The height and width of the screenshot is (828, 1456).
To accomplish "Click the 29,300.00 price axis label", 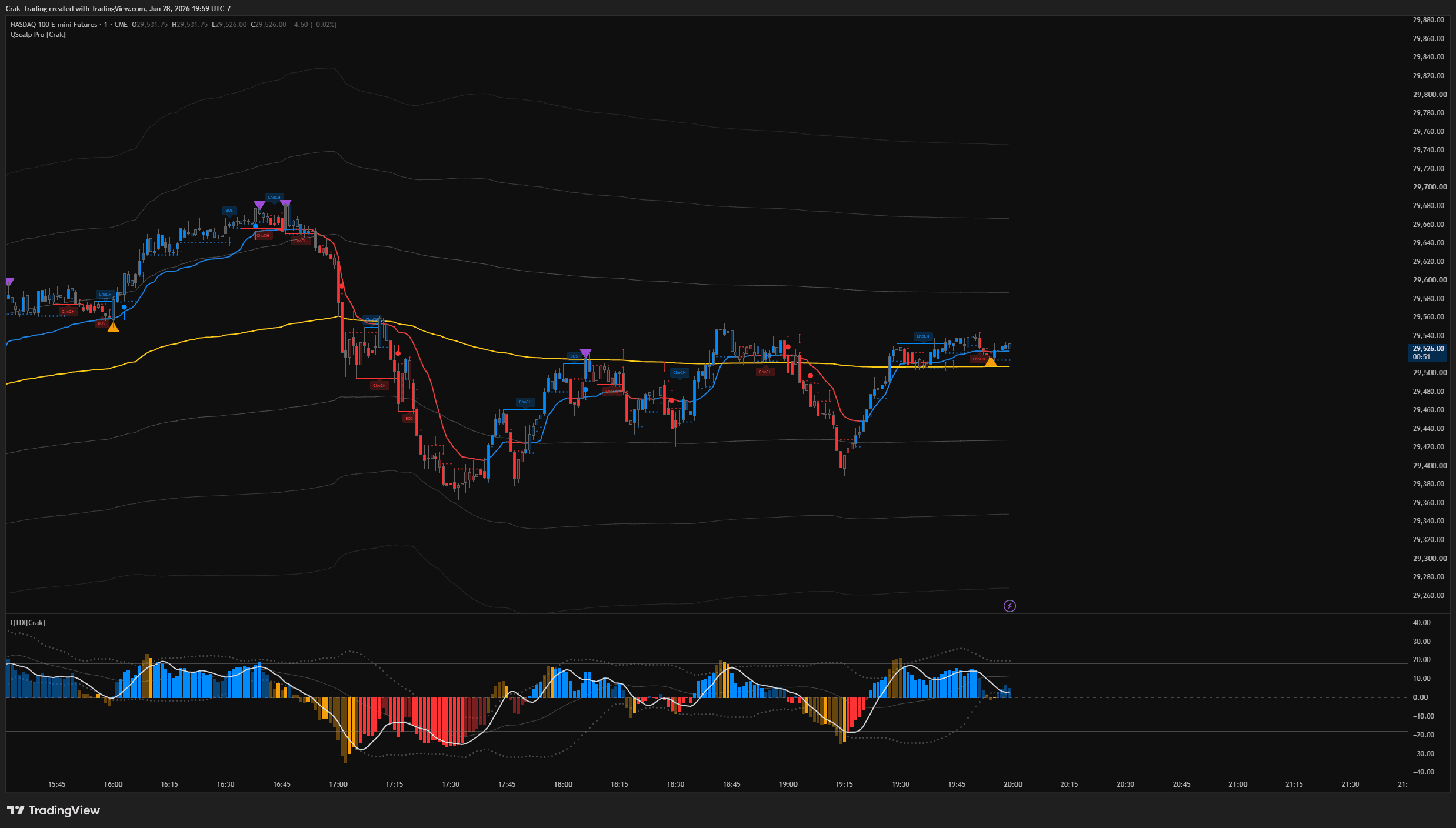I will tap(1430, 559).
